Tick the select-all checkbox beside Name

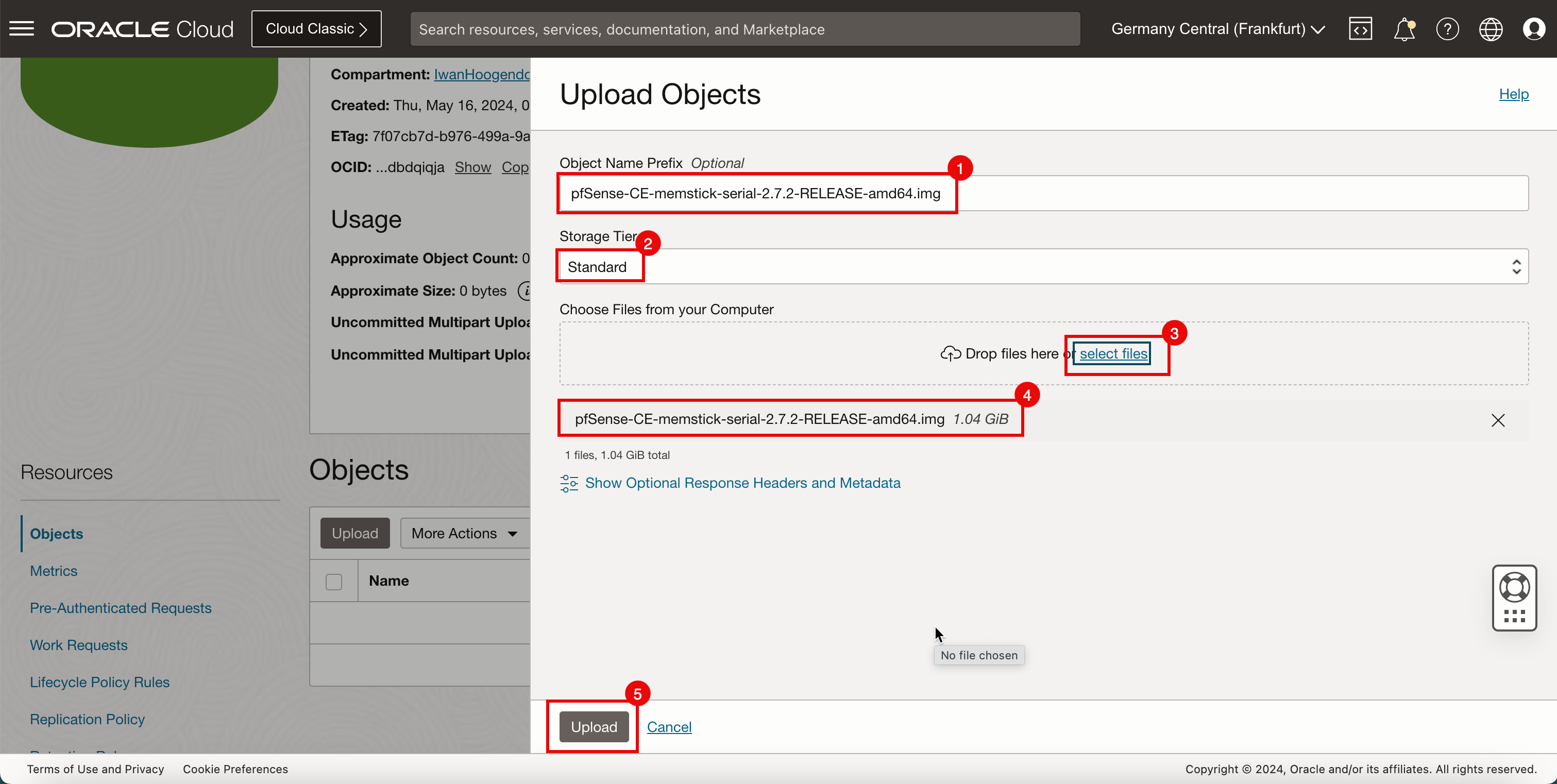334,582
